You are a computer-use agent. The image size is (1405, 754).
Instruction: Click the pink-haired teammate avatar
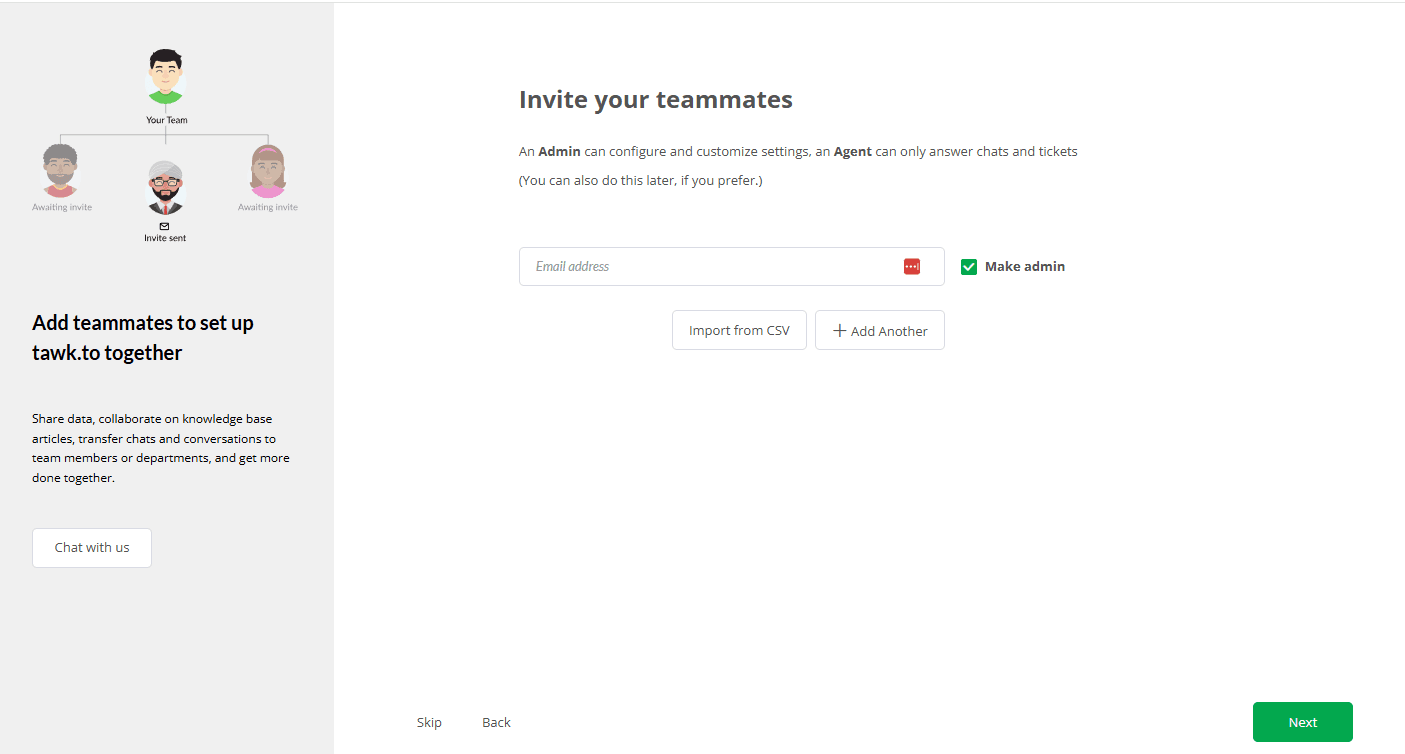[267, 170]
